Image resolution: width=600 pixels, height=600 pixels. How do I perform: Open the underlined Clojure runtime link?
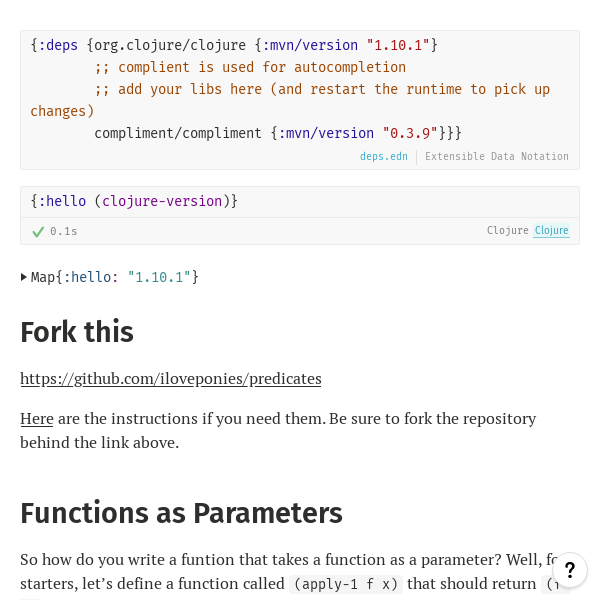(551, 231)
